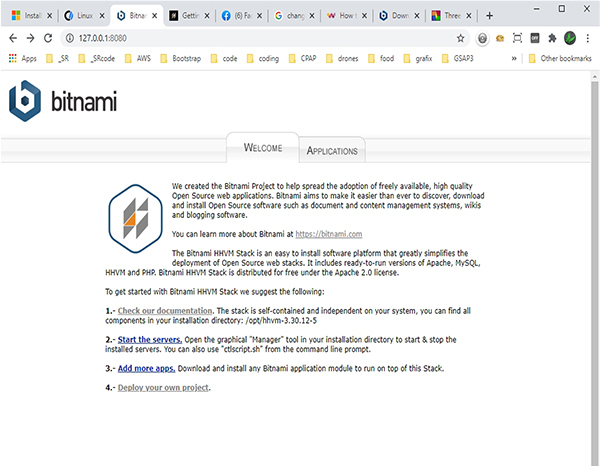The height and width of the screenshot is (466, 600).
Task: Close the Linux tab
Action: coord(102,16)
